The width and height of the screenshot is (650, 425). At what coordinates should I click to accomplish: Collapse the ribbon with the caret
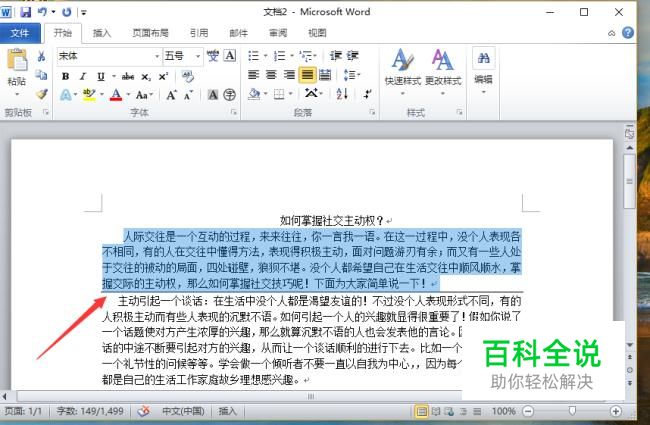click(611, 33)
